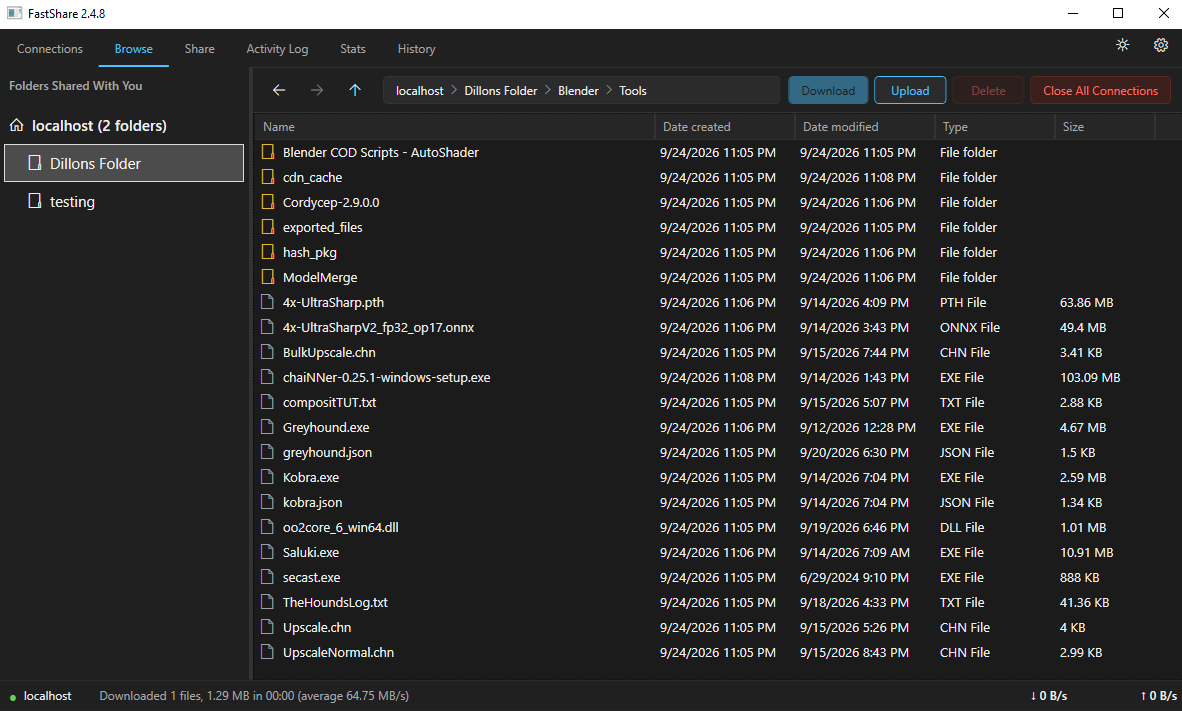Click localhost label in status bar
1182x711 pixels.
coord(47,695)
